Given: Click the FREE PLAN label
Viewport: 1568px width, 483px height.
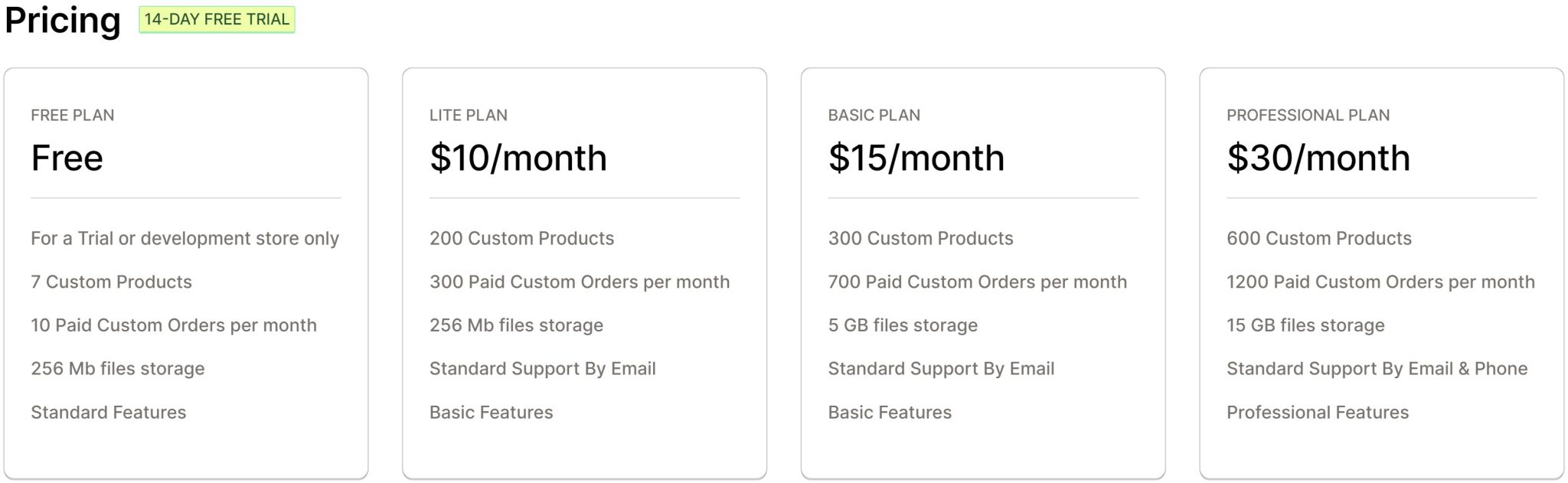Looking at the screenshot, I should [73, 115].
